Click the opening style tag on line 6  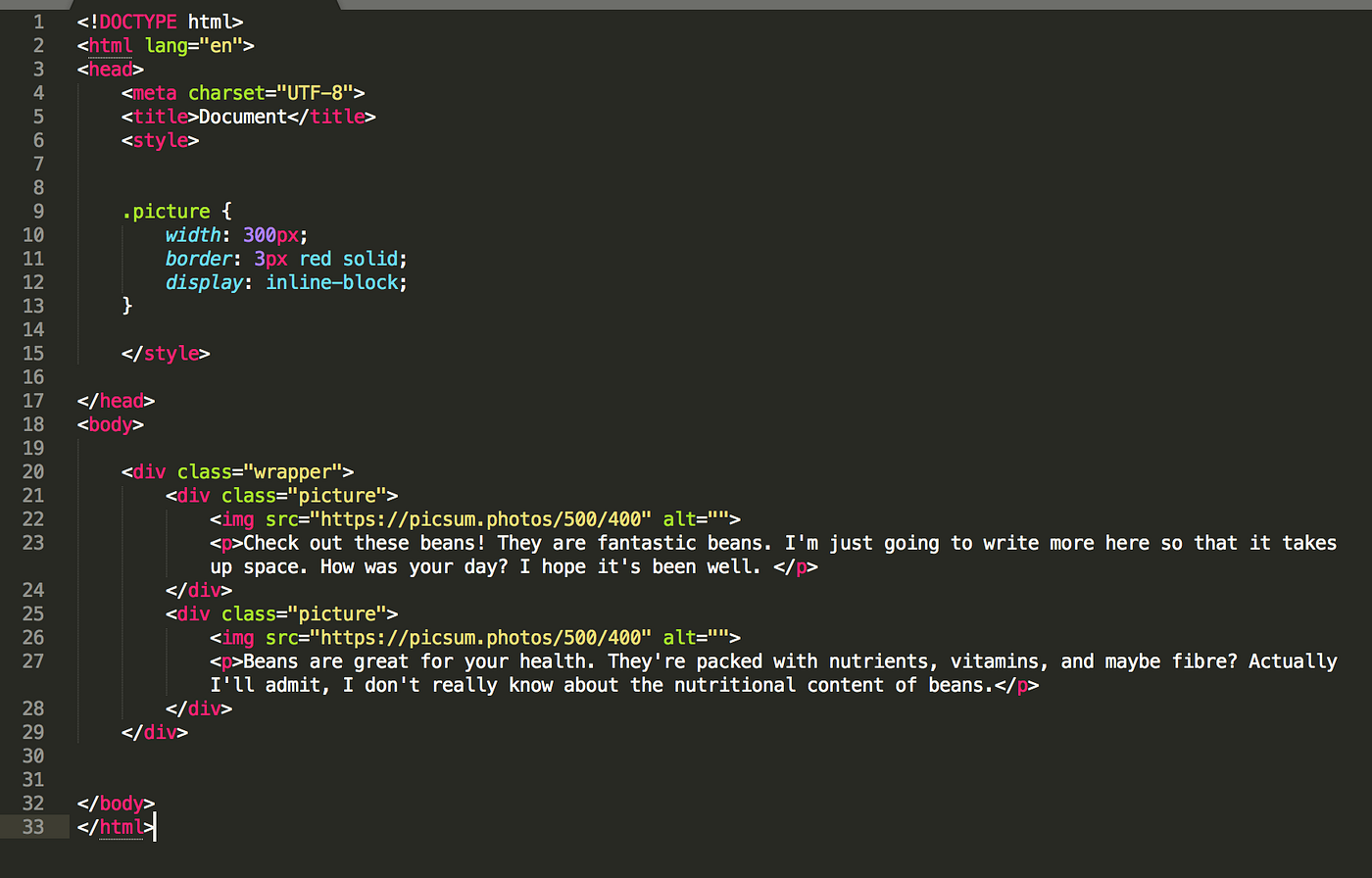pos(161,140)
